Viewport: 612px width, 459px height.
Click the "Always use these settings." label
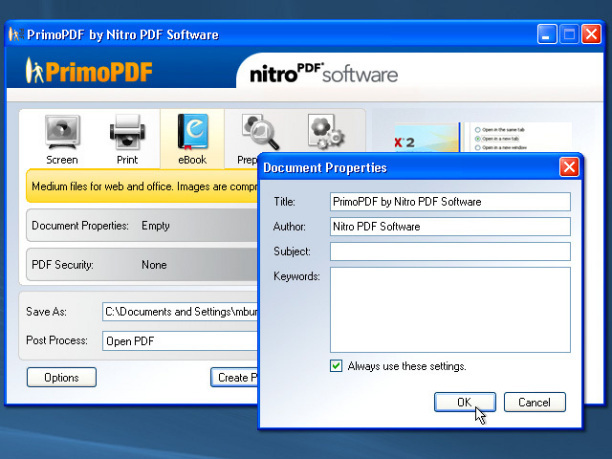tap(407, 366)
